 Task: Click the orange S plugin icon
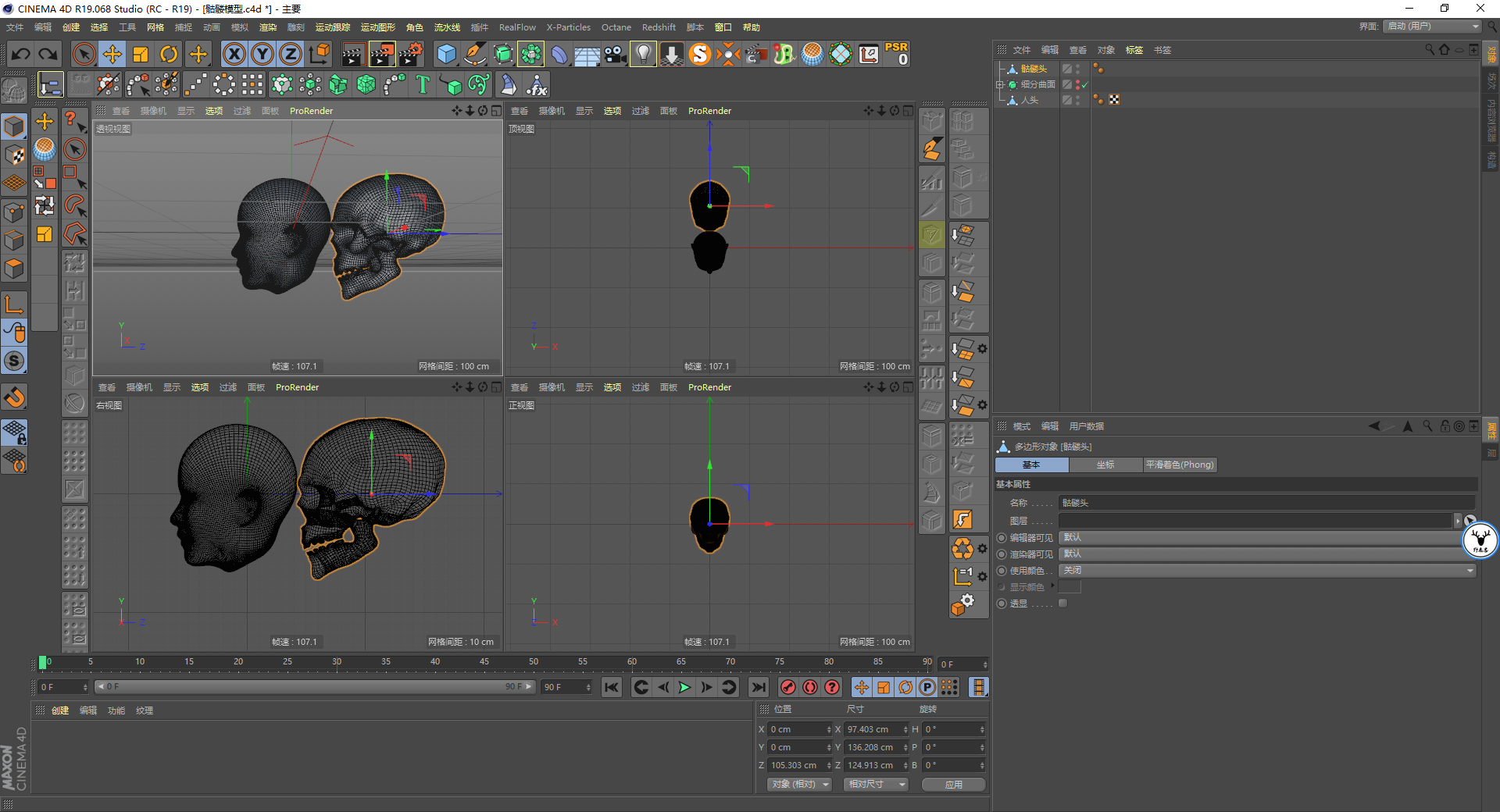(700, 54)
